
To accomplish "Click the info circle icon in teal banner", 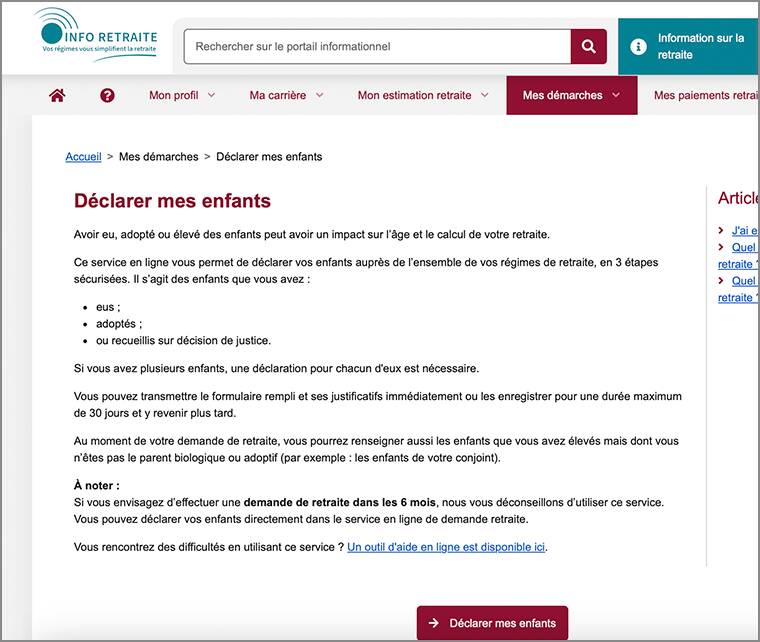I will click(x=638, y=47).
